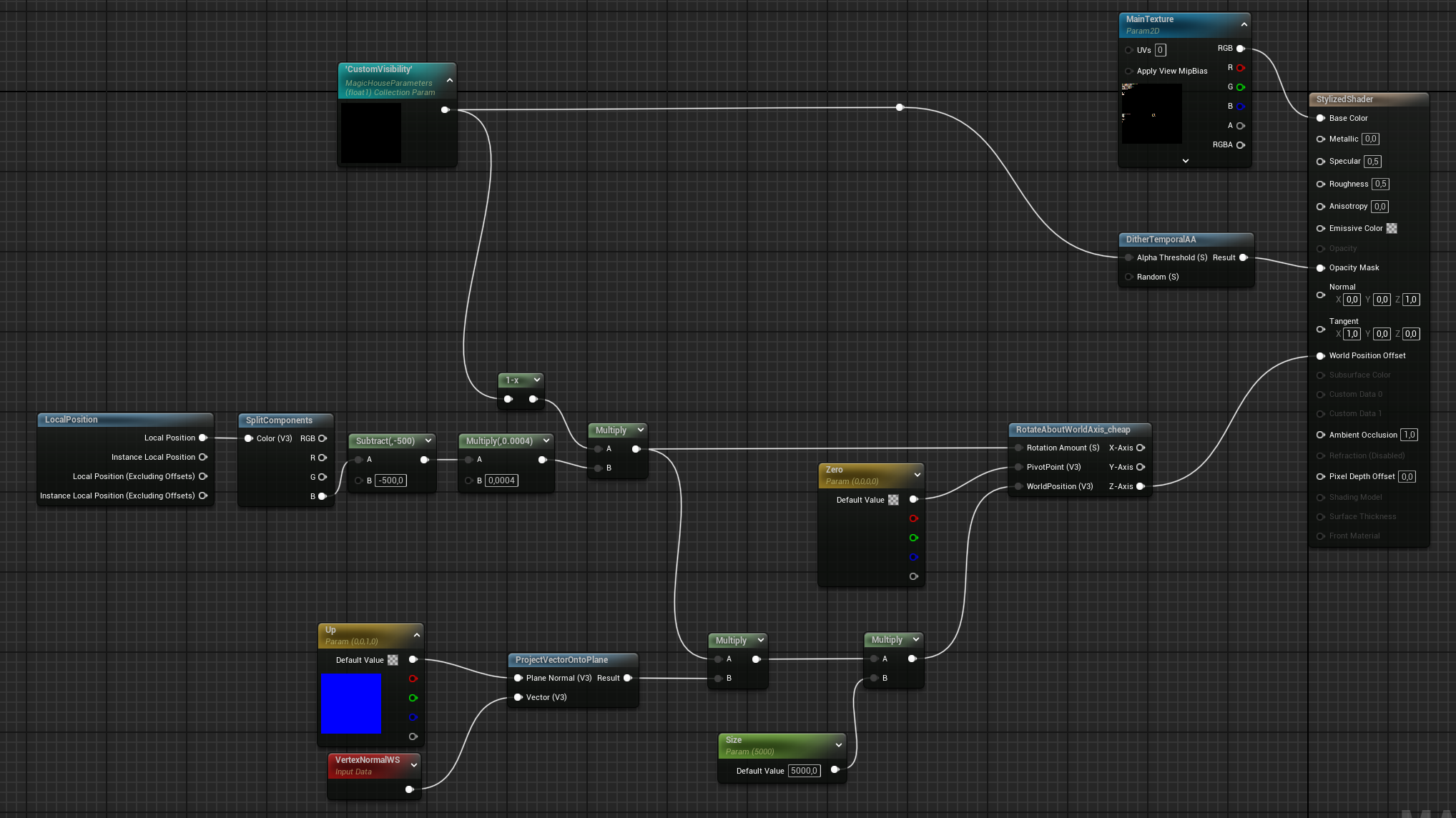Expand the Size parameter node chevron
The image size is (1456, 818).
[x=839, y=744]
